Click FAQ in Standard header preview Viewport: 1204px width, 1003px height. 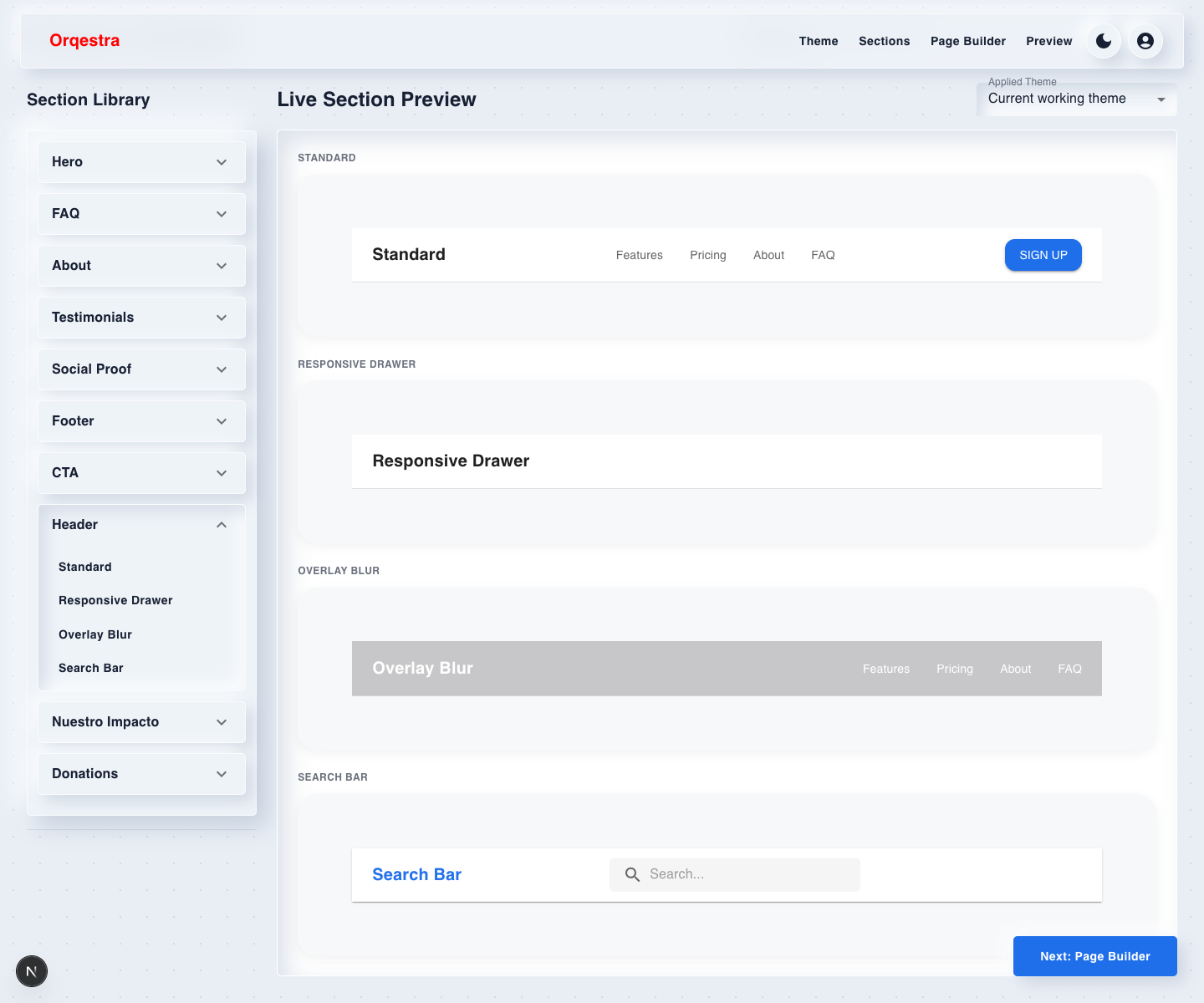tap(823, 255)
